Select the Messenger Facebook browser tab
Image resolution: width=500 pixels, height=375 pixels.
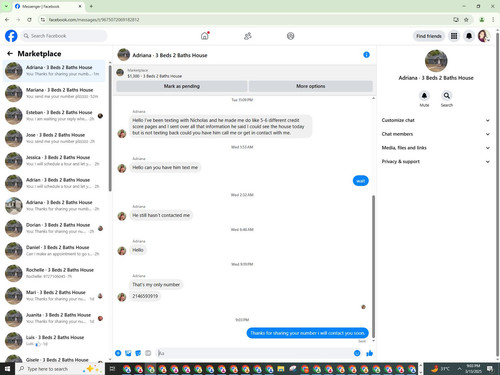click(x=48, y=6)
